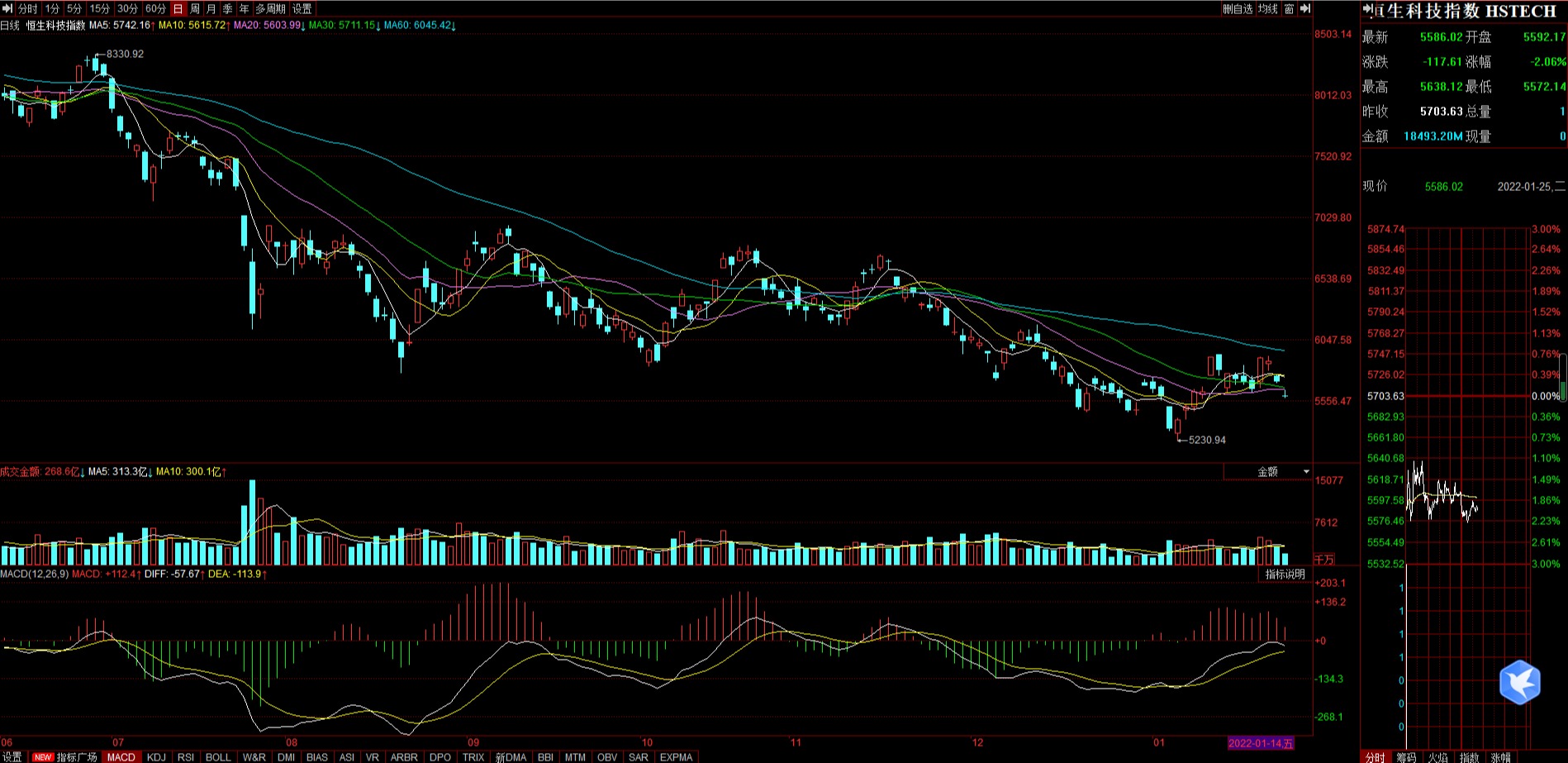This screenshot has height=763, width=1568.
Task: Open 设置 in the top period toolbar
Action: pos(302,8)
